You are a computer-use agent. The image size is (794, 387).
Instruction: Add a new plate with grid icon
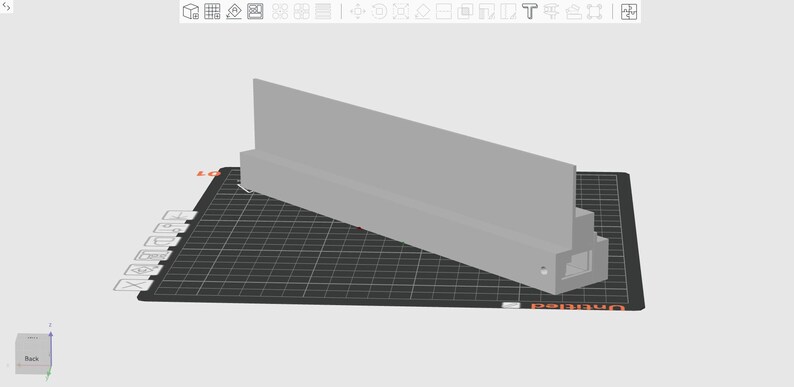[x=212, y=11]
